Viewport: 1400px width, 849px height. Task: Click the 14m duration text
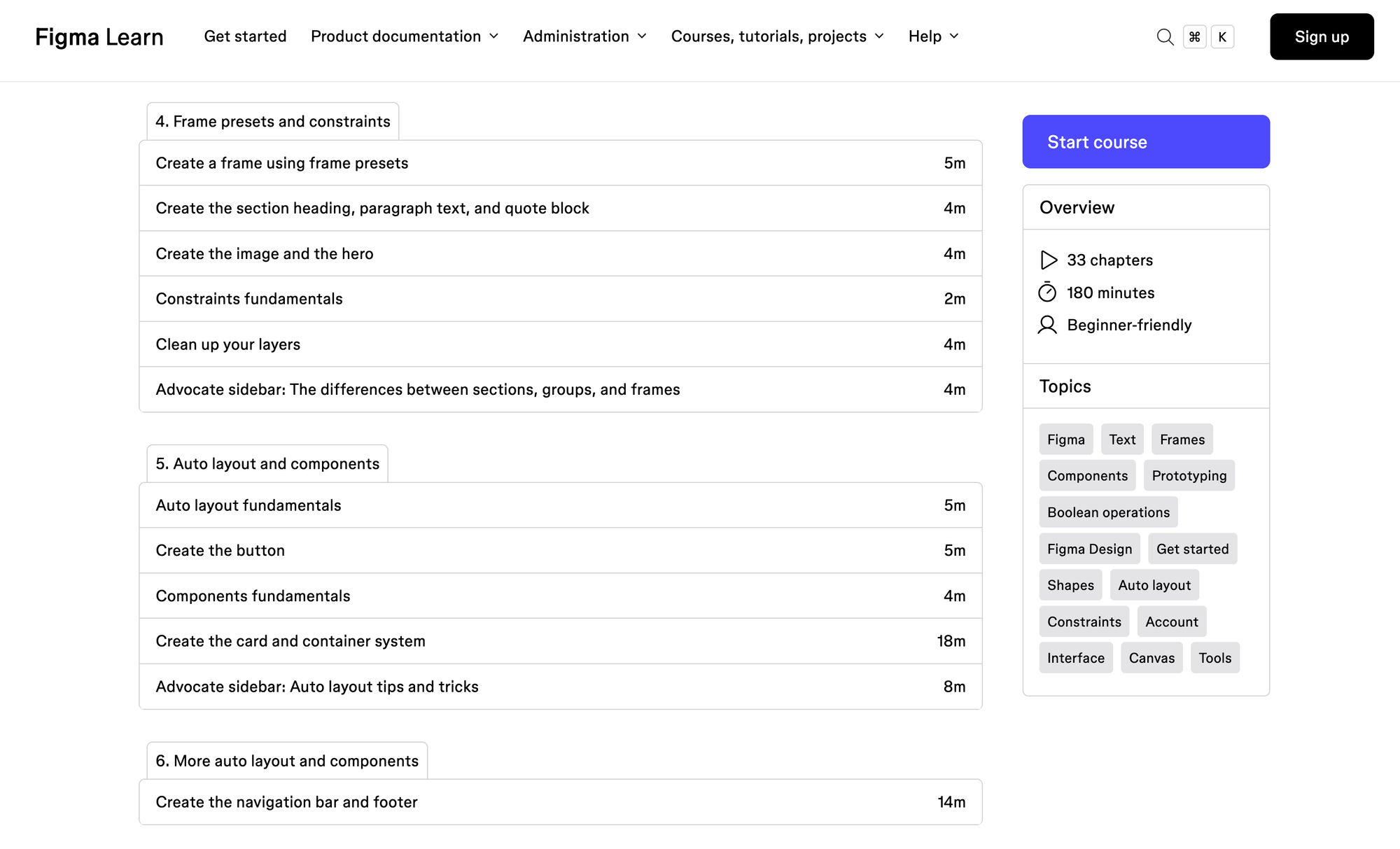[x=951, y=802]
